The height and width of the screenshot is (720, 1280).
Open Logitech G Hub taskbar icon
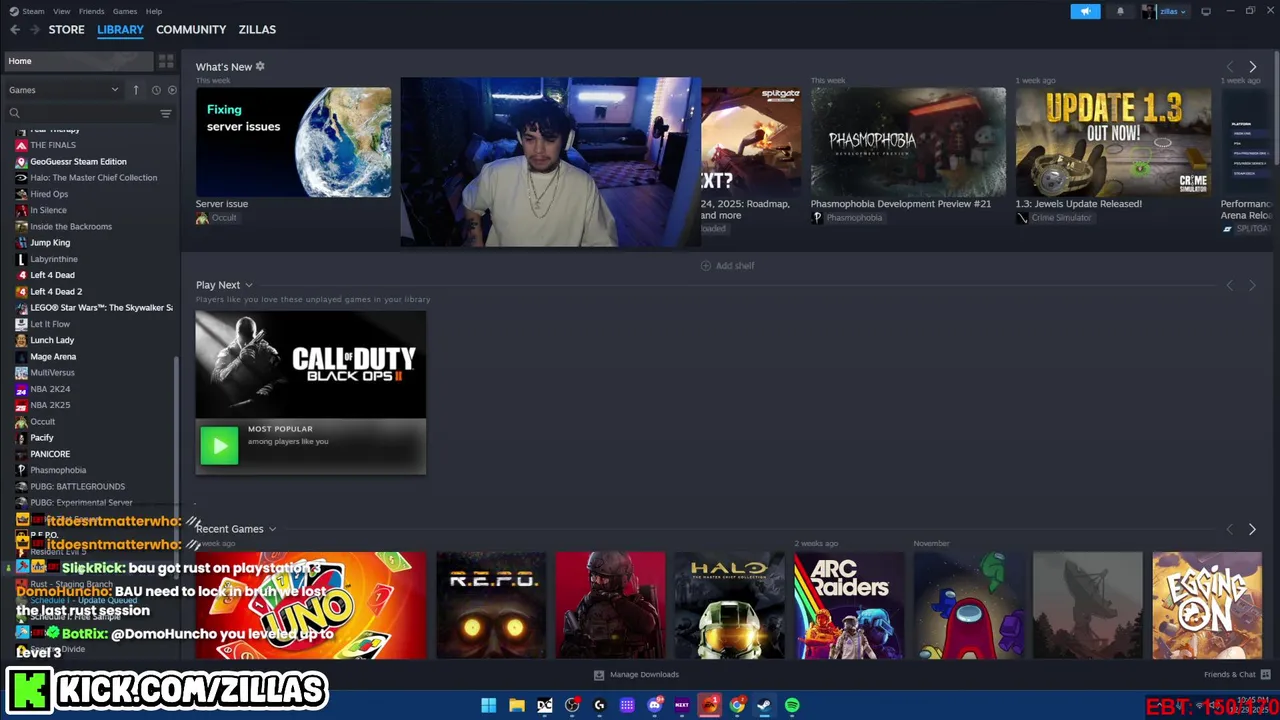[599, 705]
